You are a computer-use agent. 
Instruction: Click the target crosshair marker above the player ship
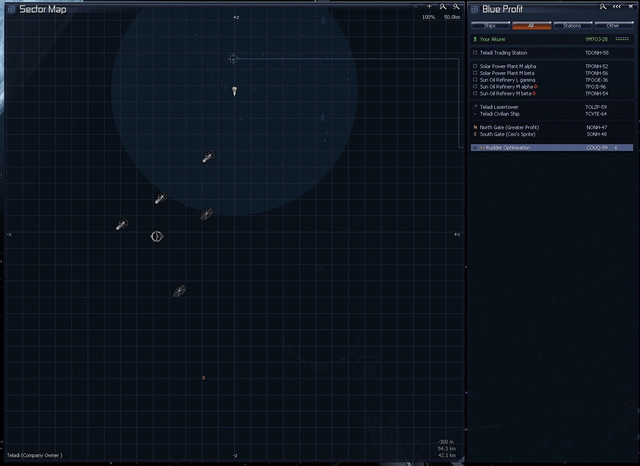pyautogui.click(x=233, y=59)
